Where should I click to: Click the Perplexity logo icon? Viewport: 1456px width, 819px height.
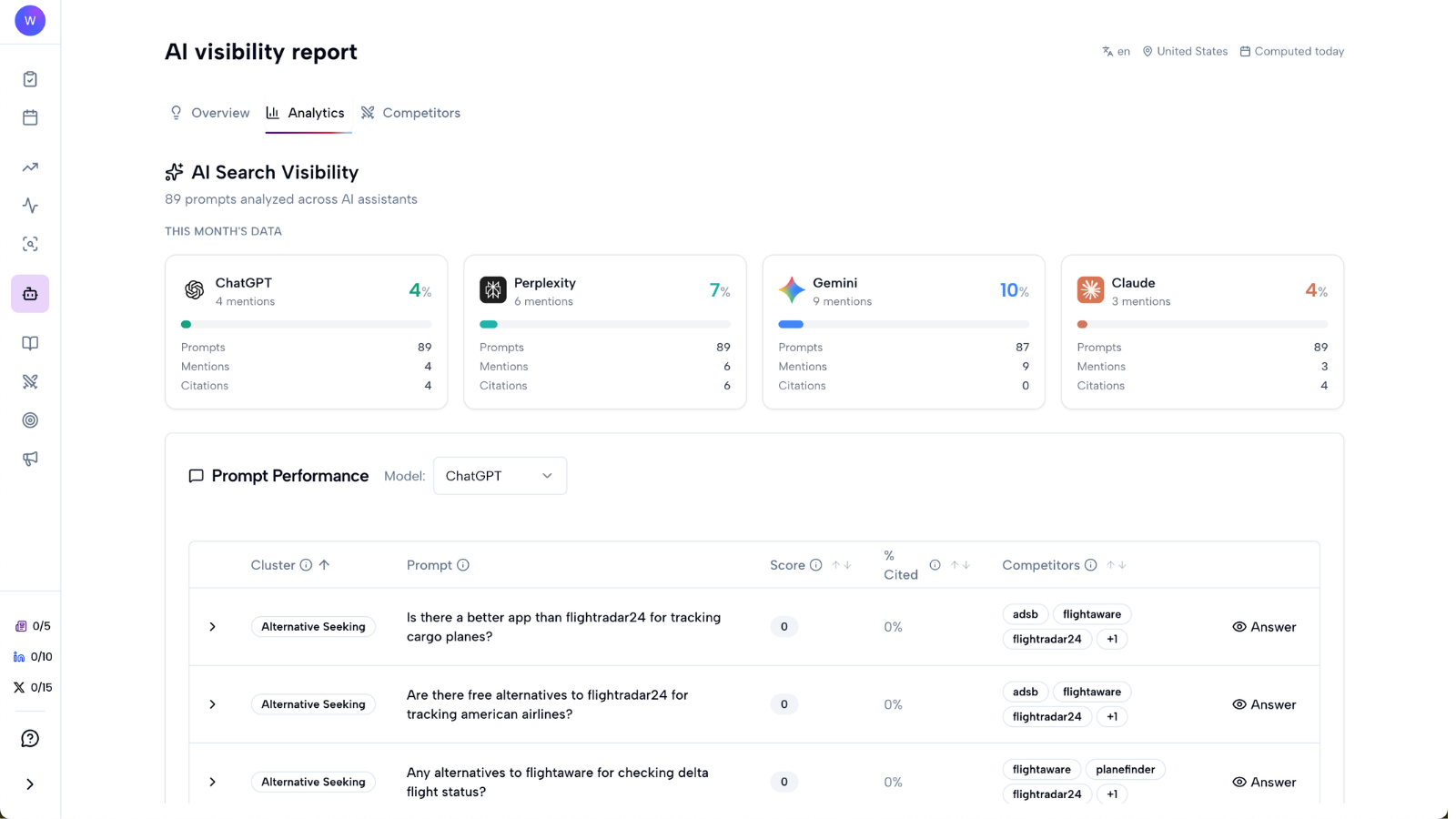(x=493, y=290)
